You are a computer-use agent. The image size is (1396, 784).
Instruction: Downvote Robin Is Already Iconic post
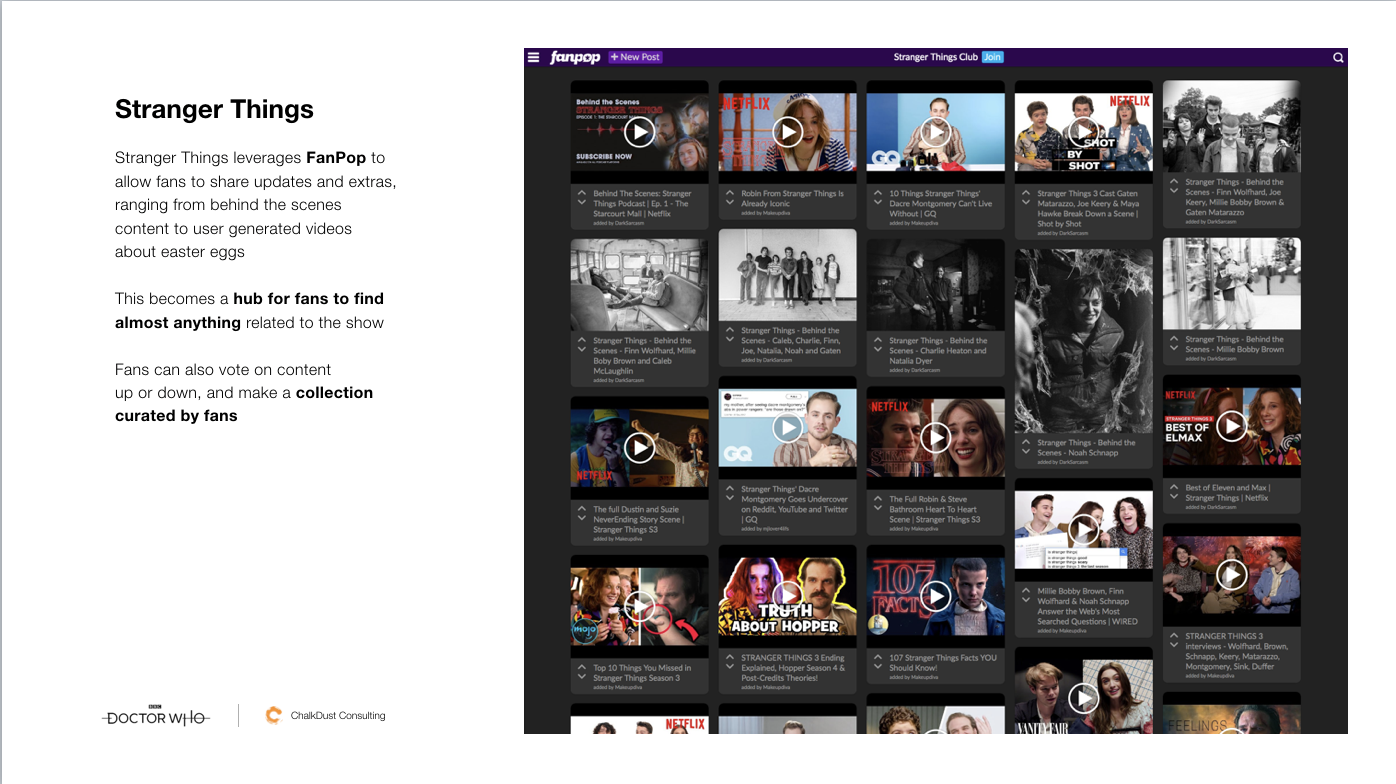click(x=730, y=203)
